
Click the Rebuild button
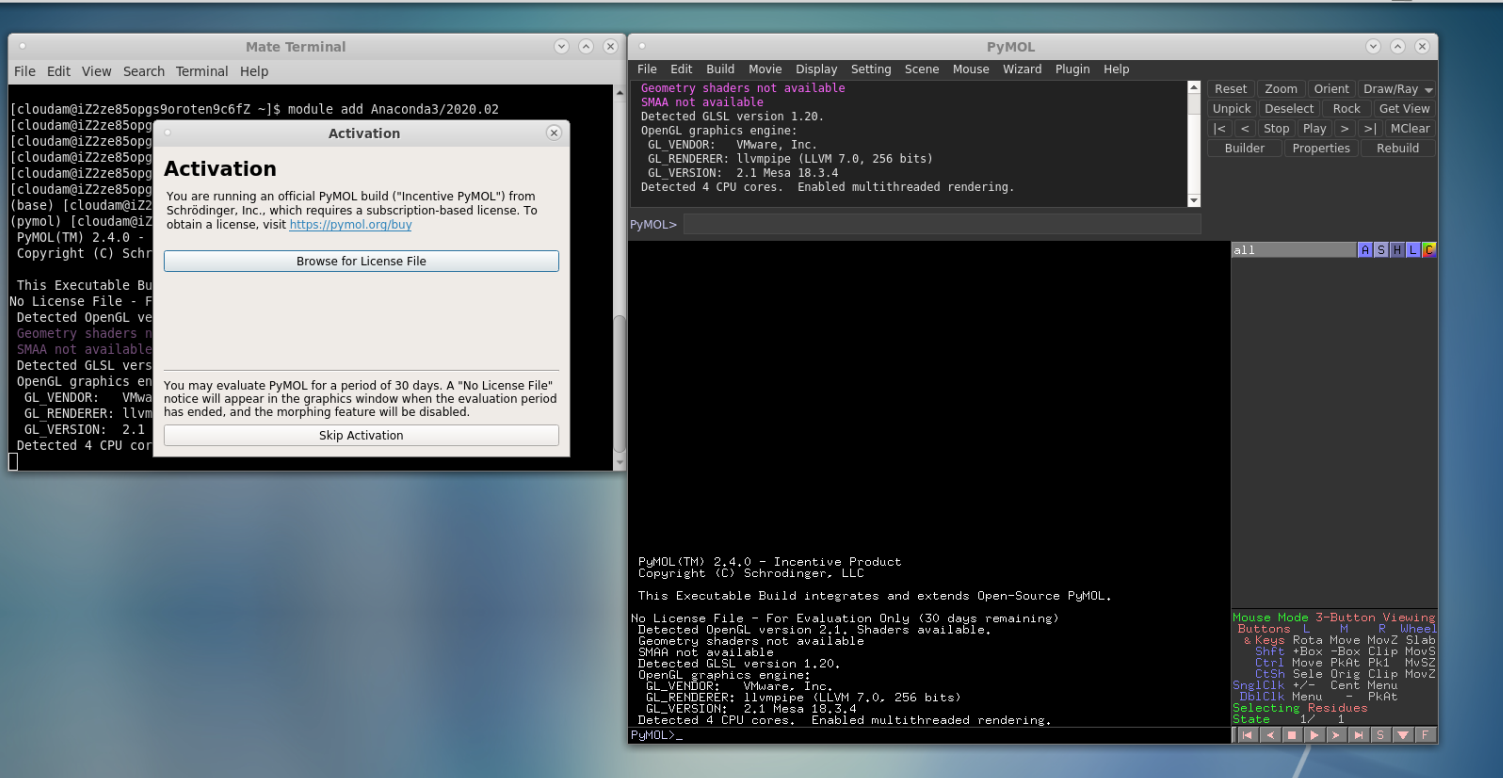point(1397,148)
